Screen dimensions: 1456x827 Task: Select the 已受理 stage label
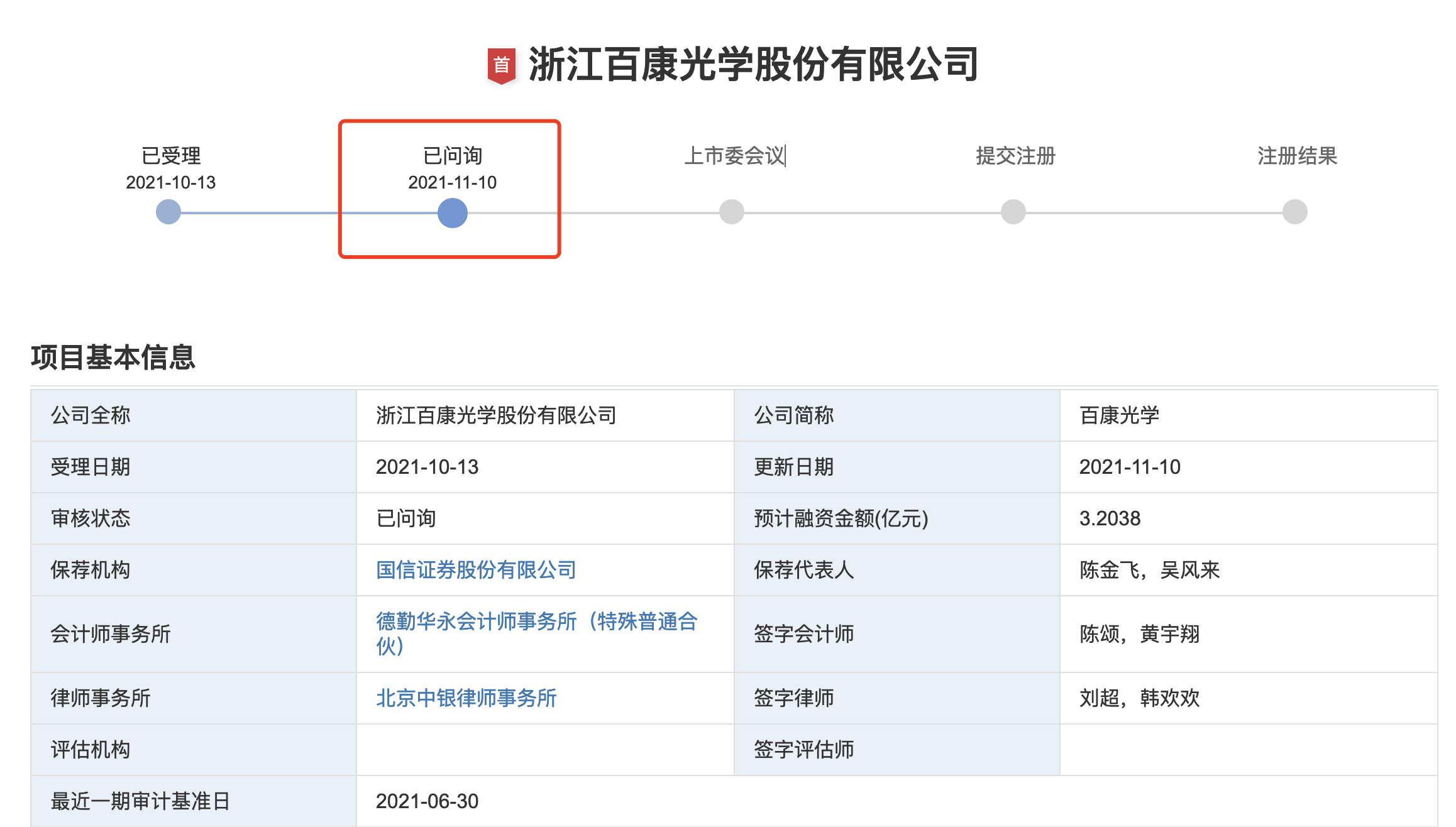tap(171, 156)
